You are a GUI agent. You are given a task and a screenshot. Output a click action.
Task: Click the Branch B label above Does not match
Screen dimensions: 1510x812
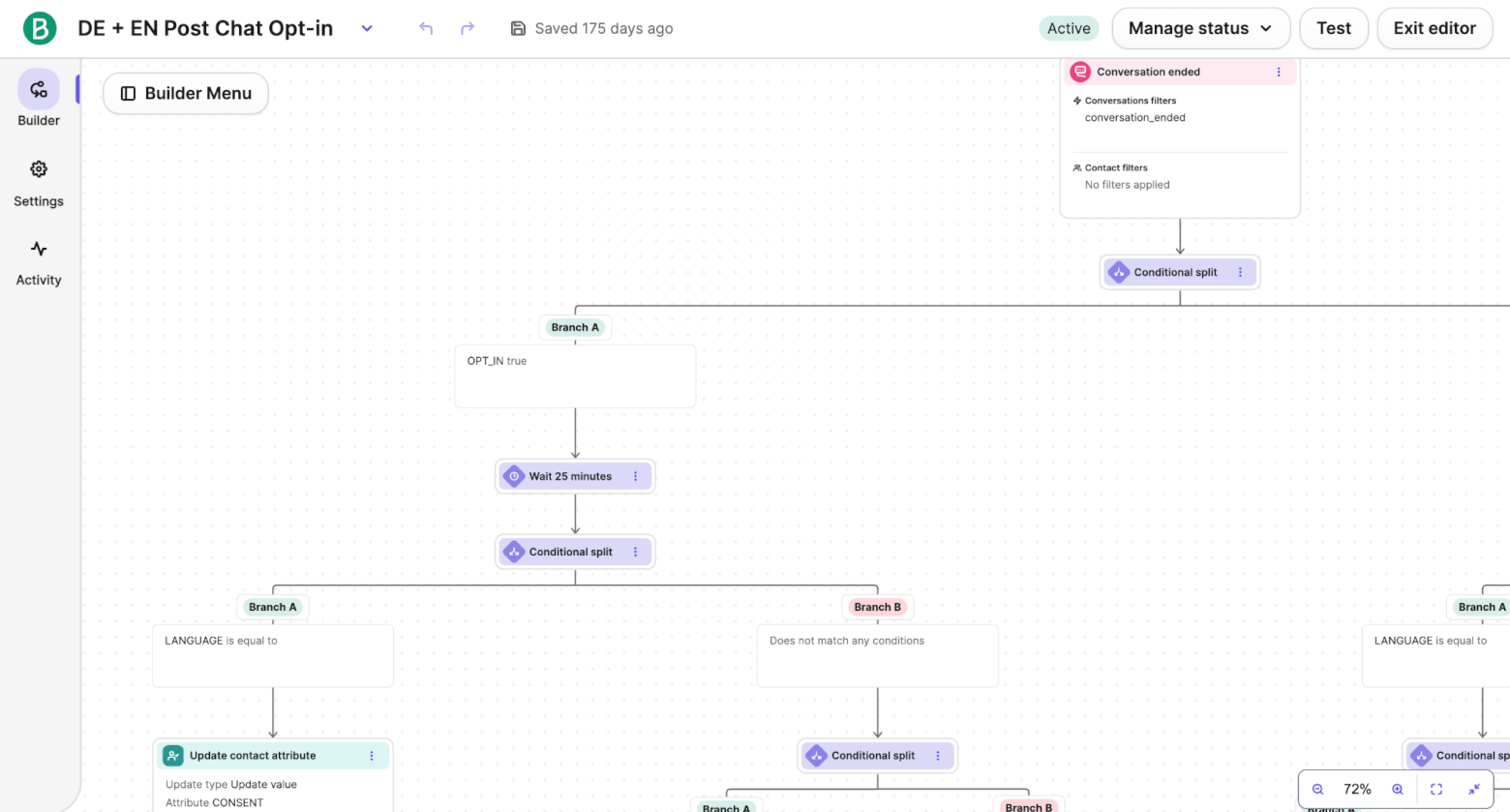pos(877,607)
